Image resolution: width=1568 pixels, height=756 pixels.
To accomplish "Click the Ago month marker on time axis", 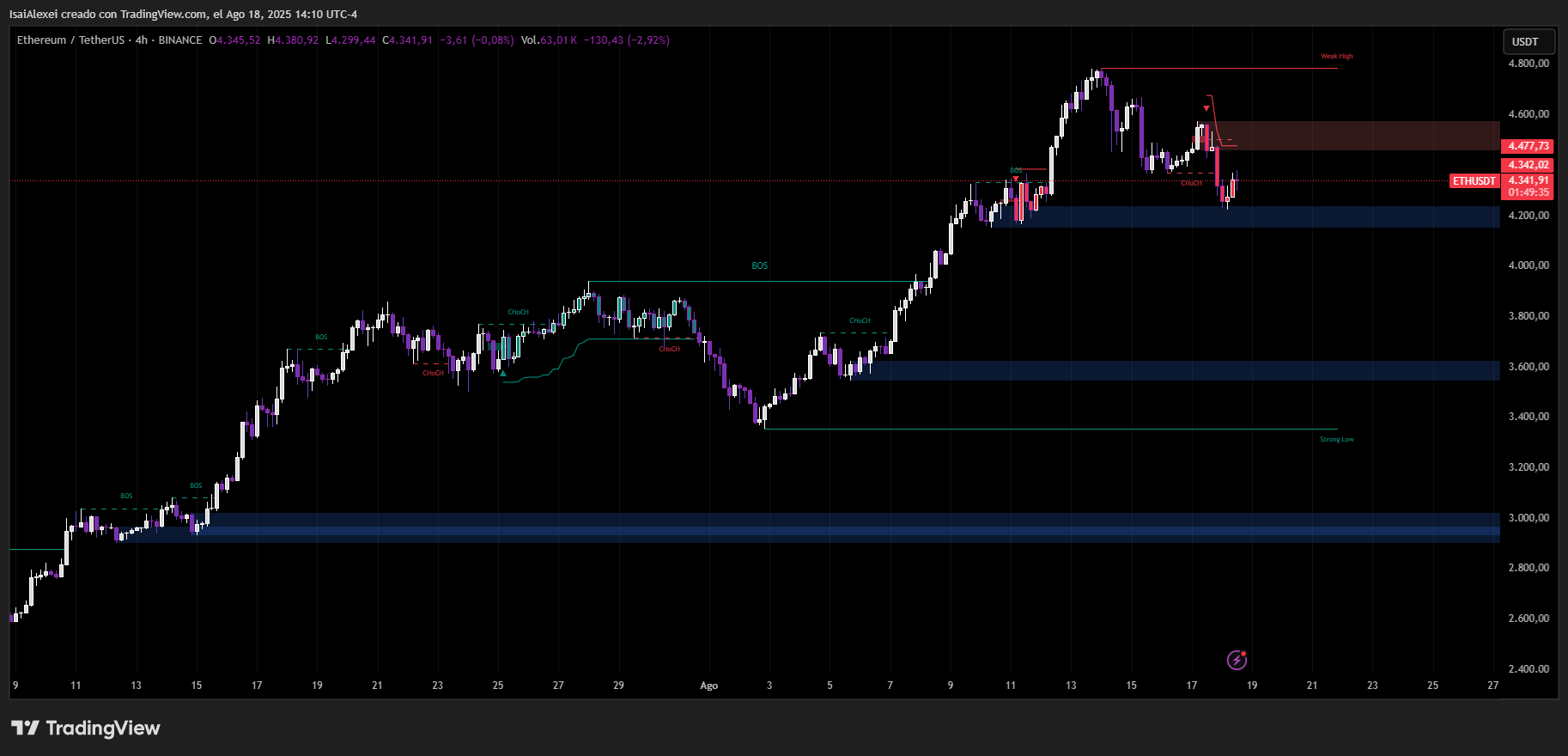I will coord(708,686).
